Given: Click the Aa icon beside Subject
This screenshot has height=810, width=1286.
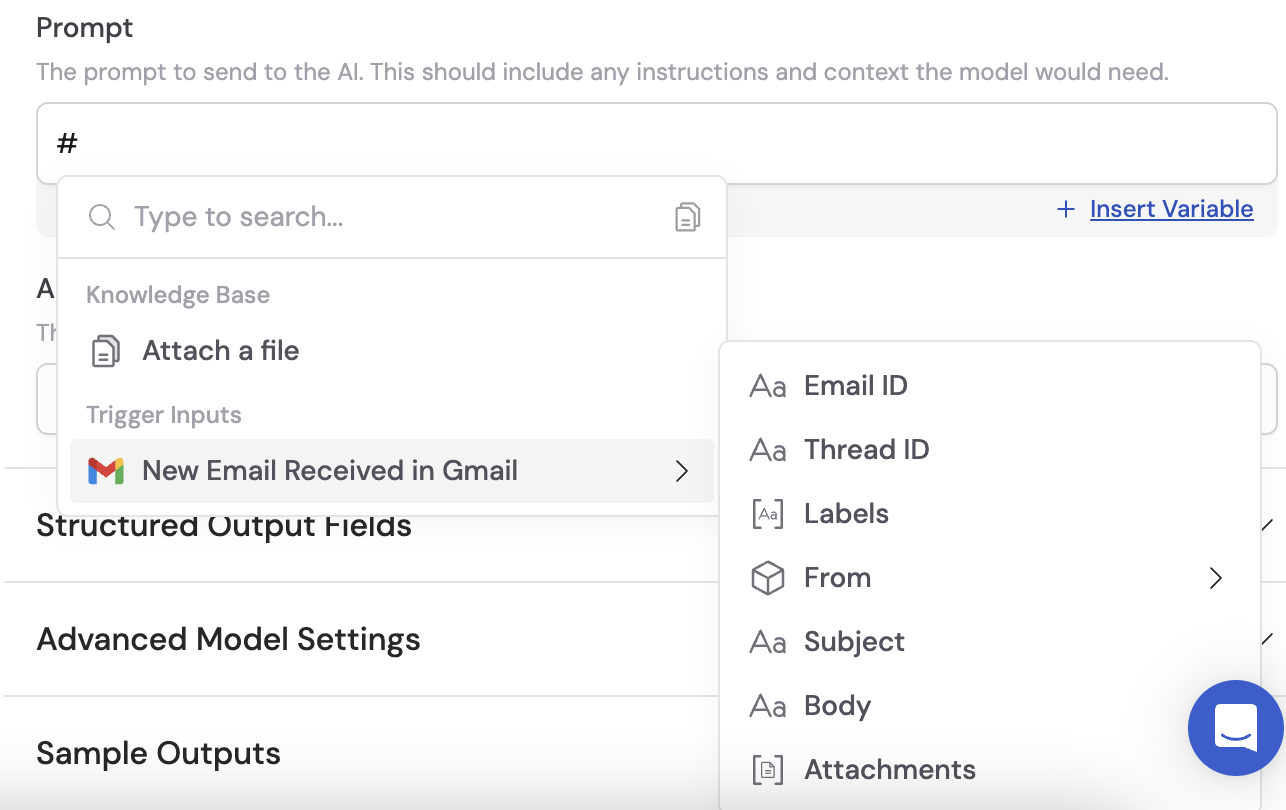Looking at the screenshot, I should coord(767,641).
